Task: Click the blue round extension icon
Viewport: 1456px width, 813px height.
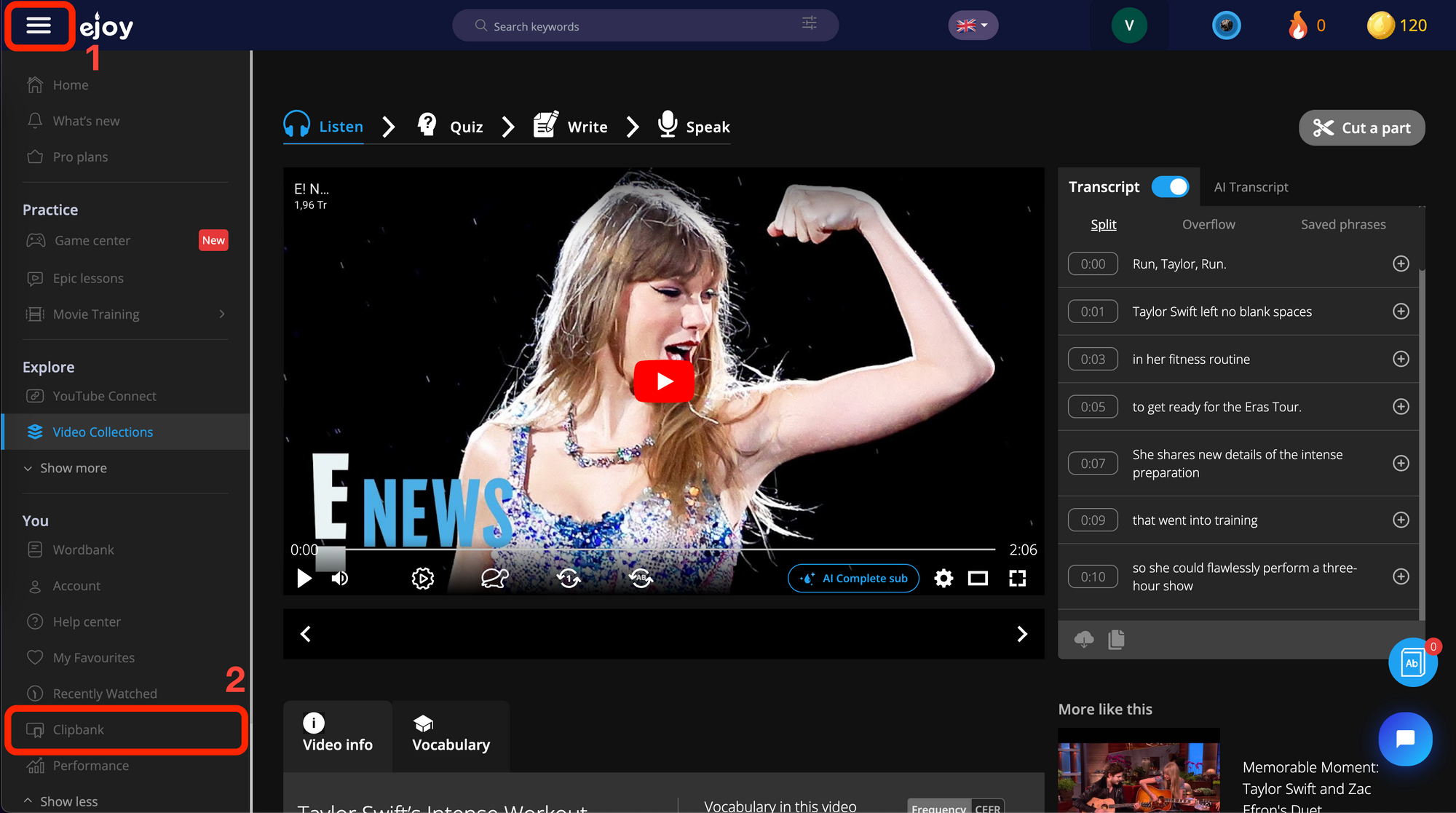Action: [1226, 25]
